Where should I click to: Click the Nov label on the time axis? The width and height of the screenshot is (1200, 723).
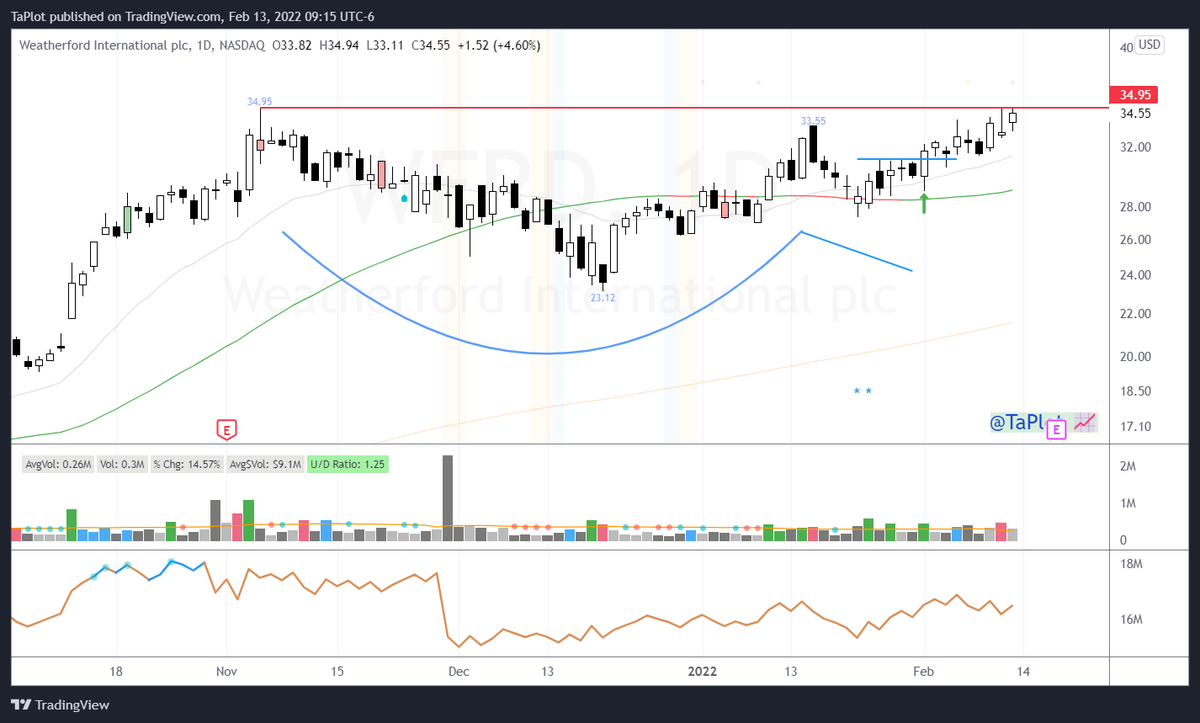click(x=226, y=671)
